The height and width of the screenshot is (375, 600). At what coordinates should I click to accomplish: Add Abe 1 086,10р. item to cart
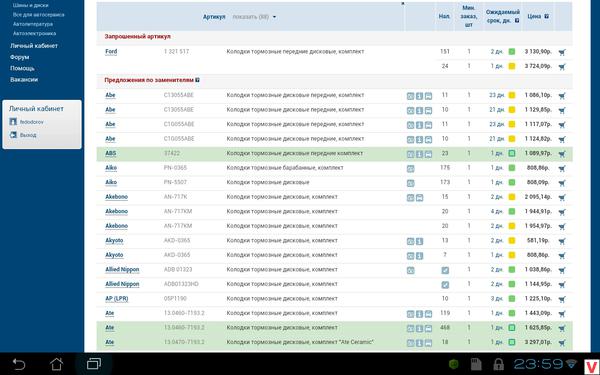click(x=562, y=96)
